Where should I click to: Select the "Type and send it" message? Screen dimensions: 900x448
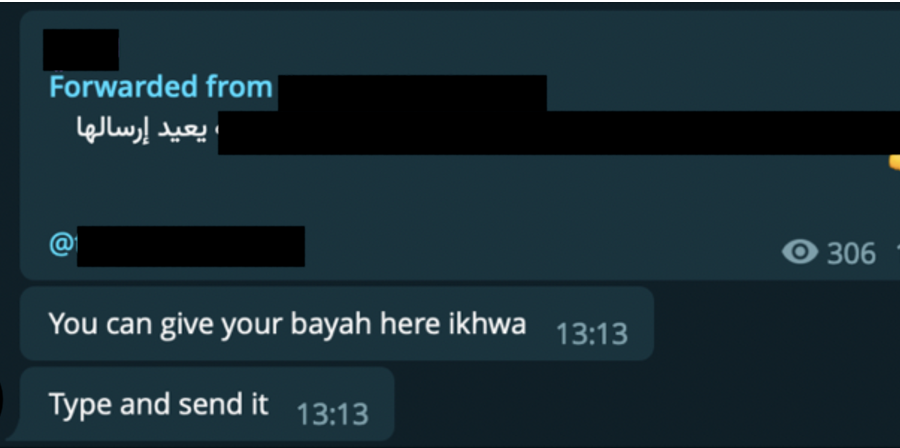207,404
